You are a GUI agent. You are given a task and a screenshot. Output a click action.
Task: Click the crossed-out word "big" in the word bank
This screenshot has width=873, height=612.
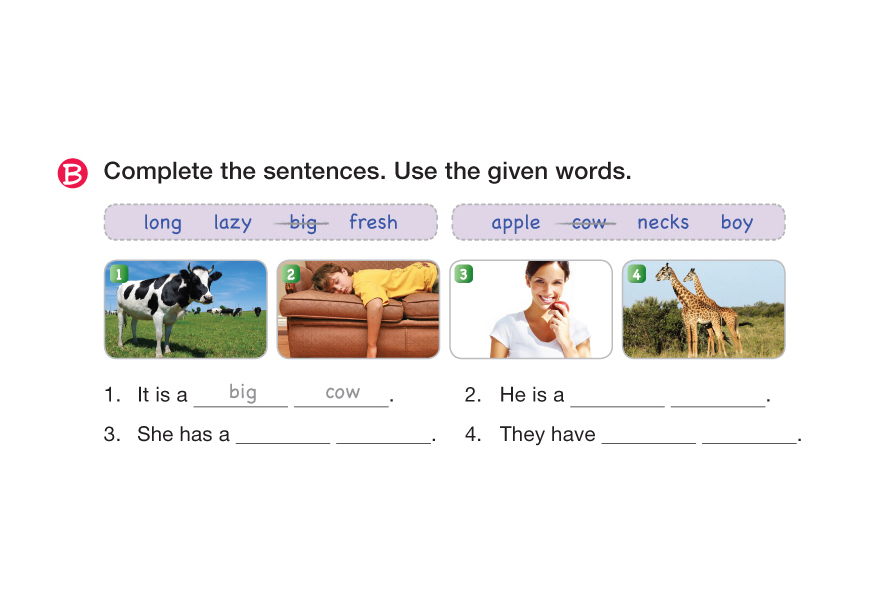(x=303, y=222)
